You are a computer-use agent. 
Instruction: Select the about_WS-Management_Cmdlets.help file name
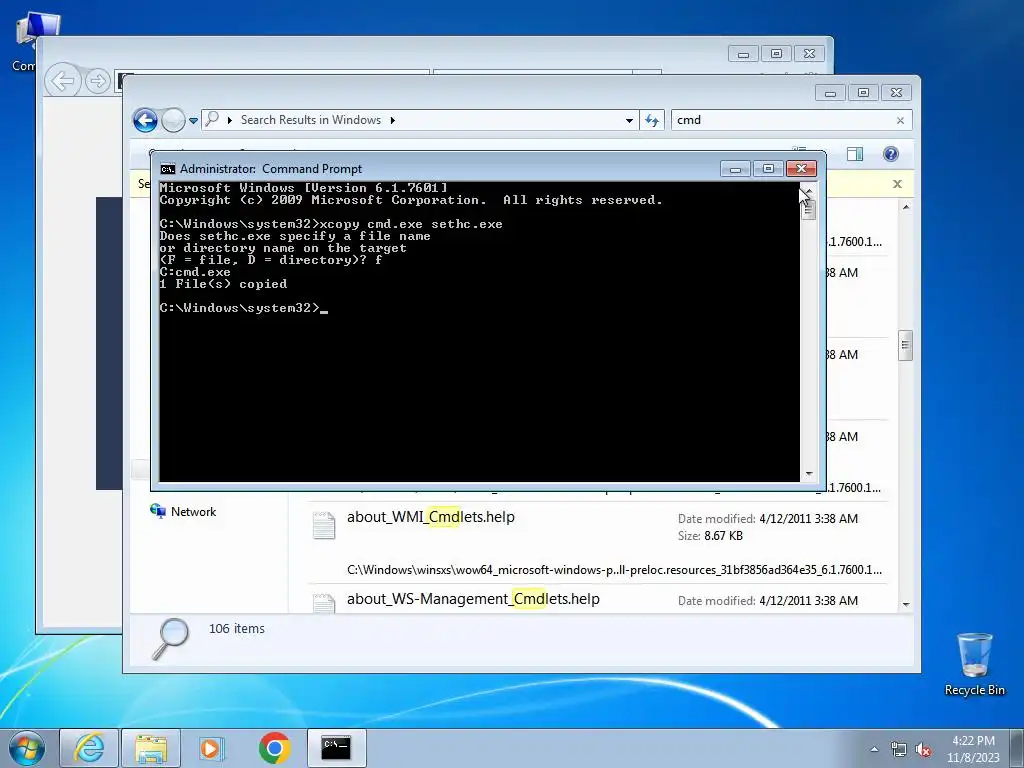473,599
